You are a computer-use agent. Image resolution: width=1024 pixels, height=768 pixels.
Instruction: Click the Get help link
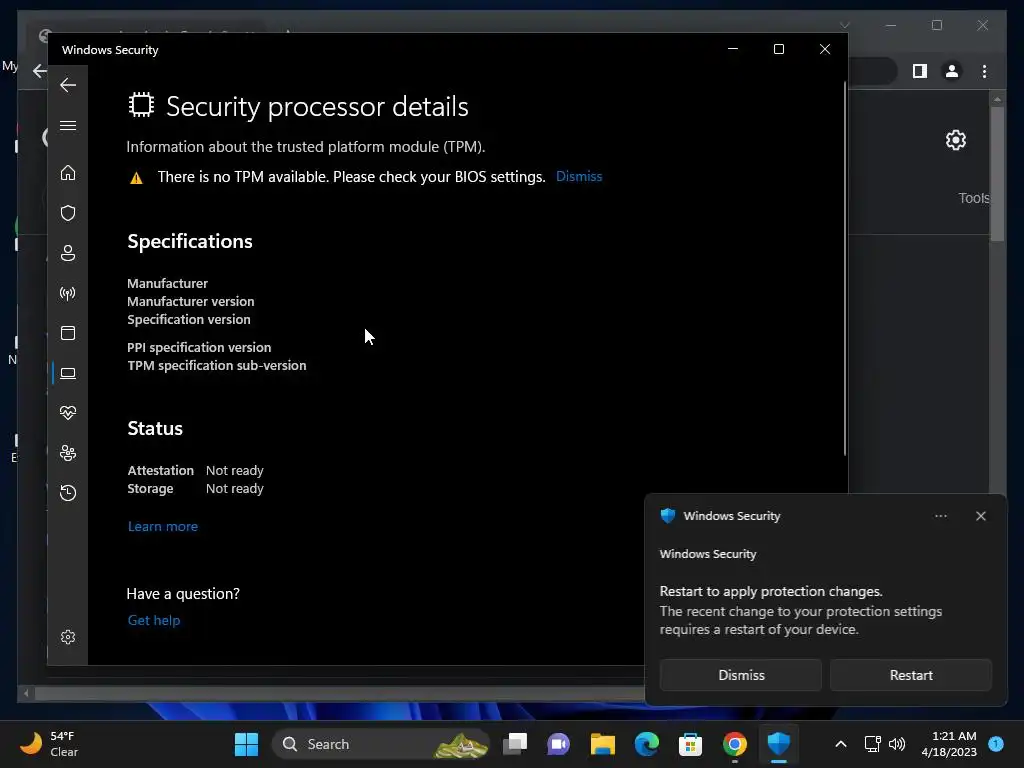click(x=153, y=620)
